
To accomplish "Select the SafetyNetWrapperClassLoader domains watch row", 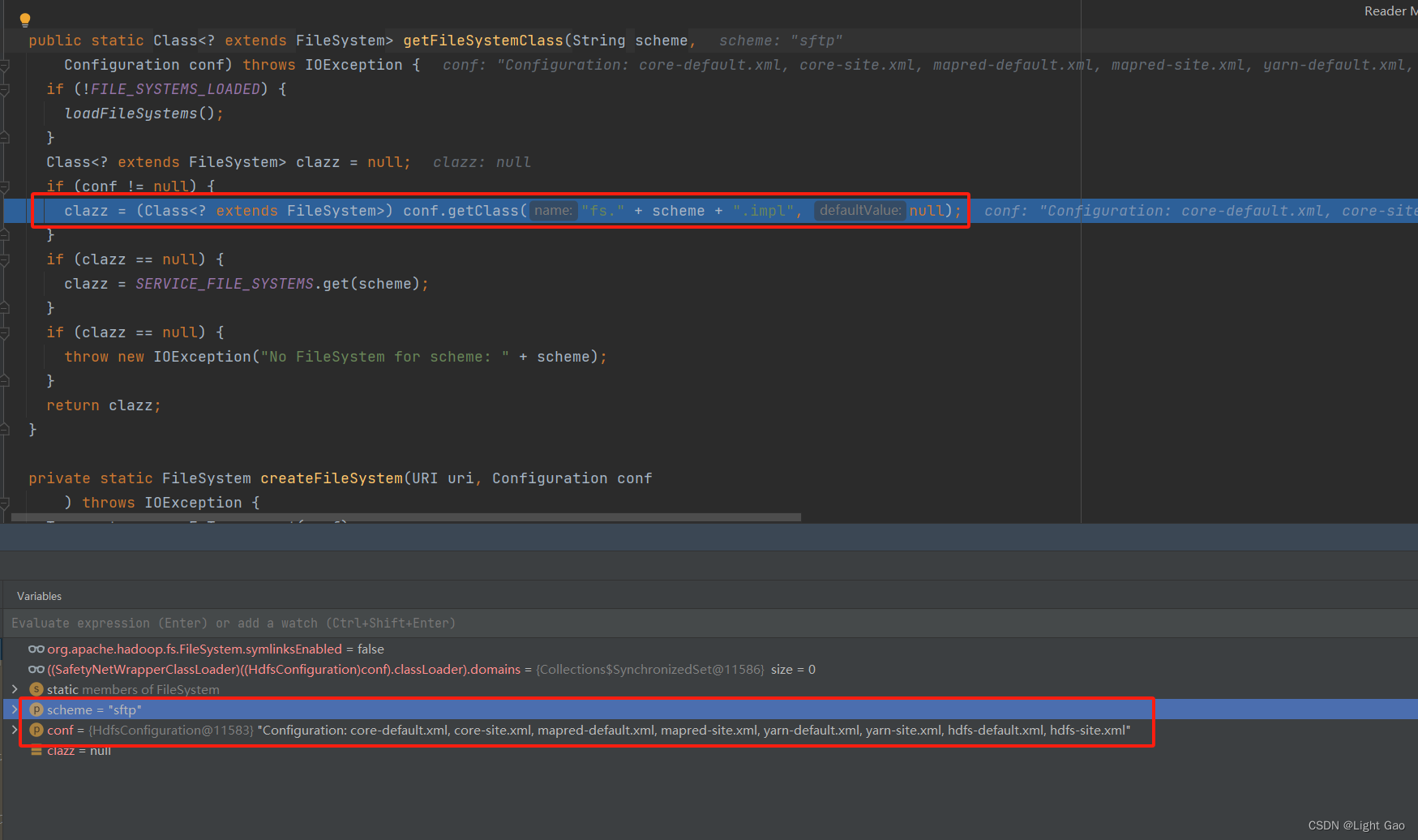I will [x=709, y=669].
